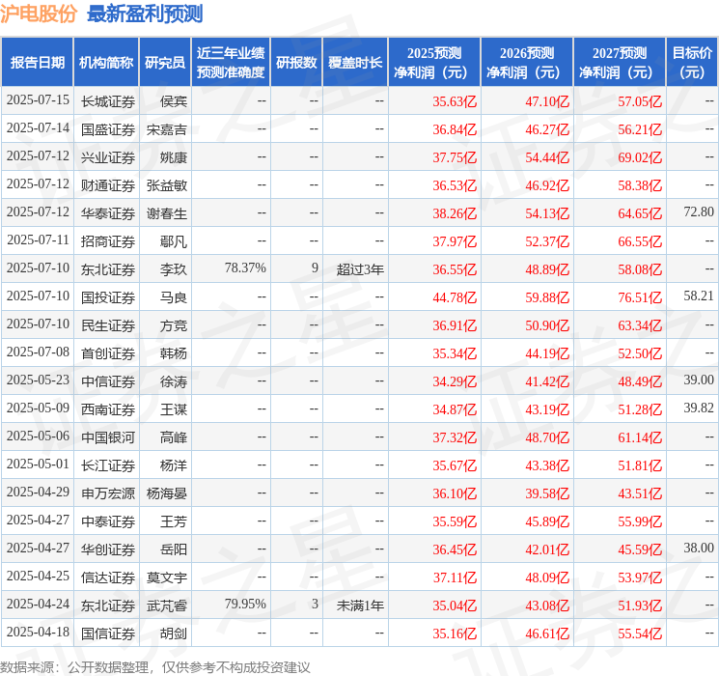Click analyst name 王芳
Screen dimensions: 719x676
173,521
